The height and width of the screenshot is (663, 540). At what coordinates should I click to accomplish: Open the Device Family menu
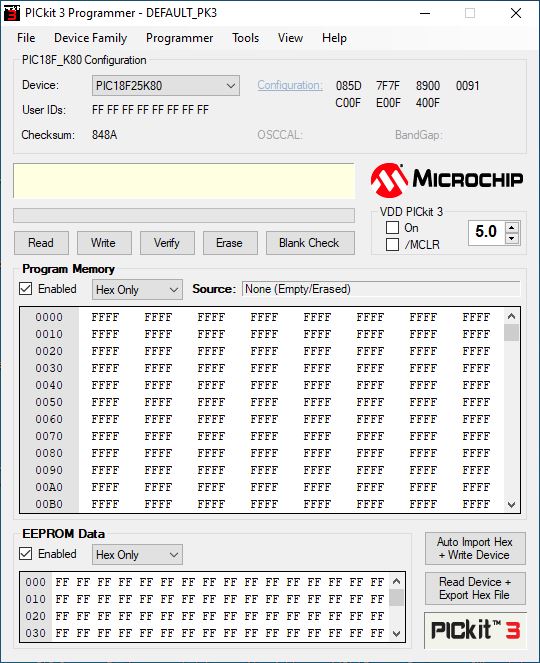click(x=90, y=38)
